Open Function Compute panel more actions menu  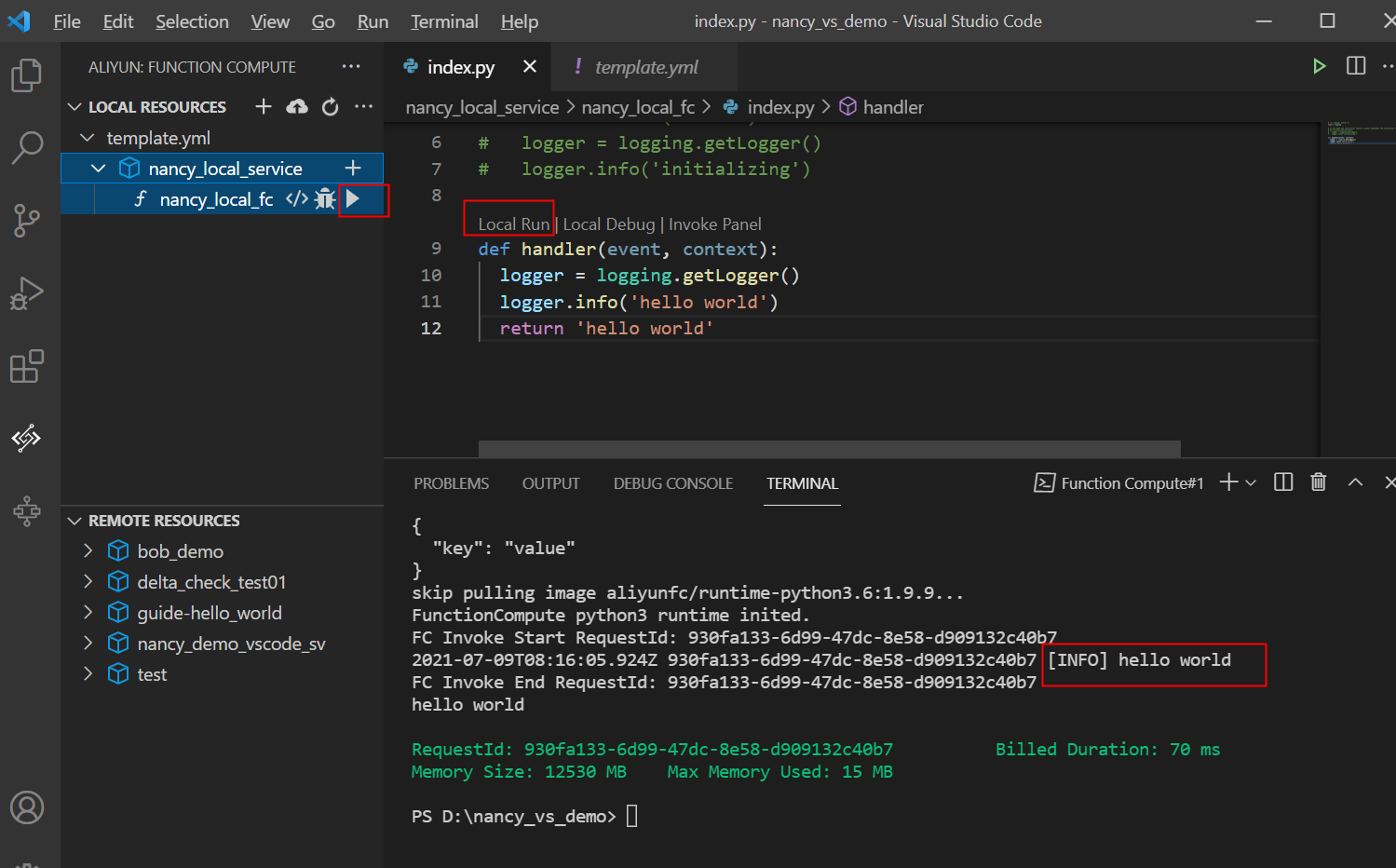(x=350, y=66)
